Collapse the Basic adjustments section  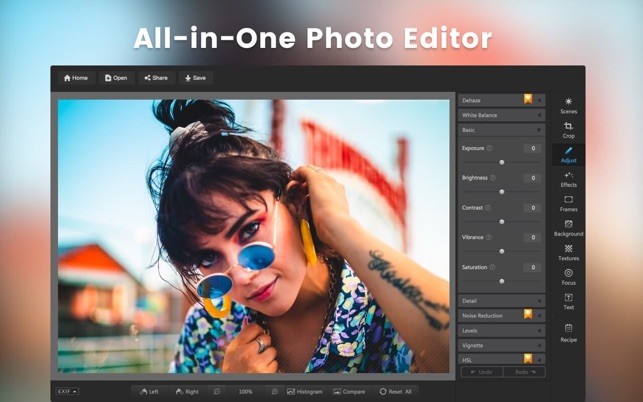coord(501,130)
